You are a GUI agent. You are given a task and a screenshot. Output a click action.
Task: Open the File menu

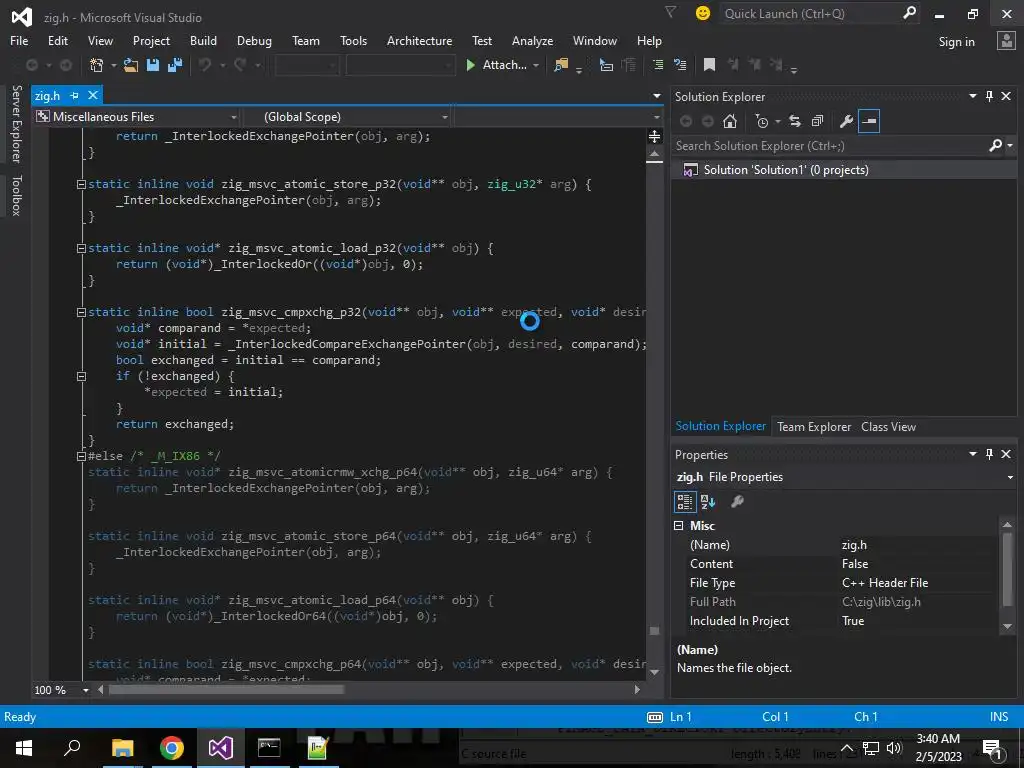(19, 40)
